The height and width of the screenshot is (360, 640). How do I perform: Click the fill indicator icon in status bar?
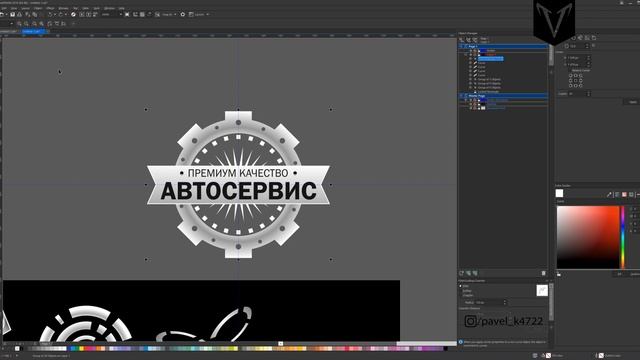tap(549, 356)
